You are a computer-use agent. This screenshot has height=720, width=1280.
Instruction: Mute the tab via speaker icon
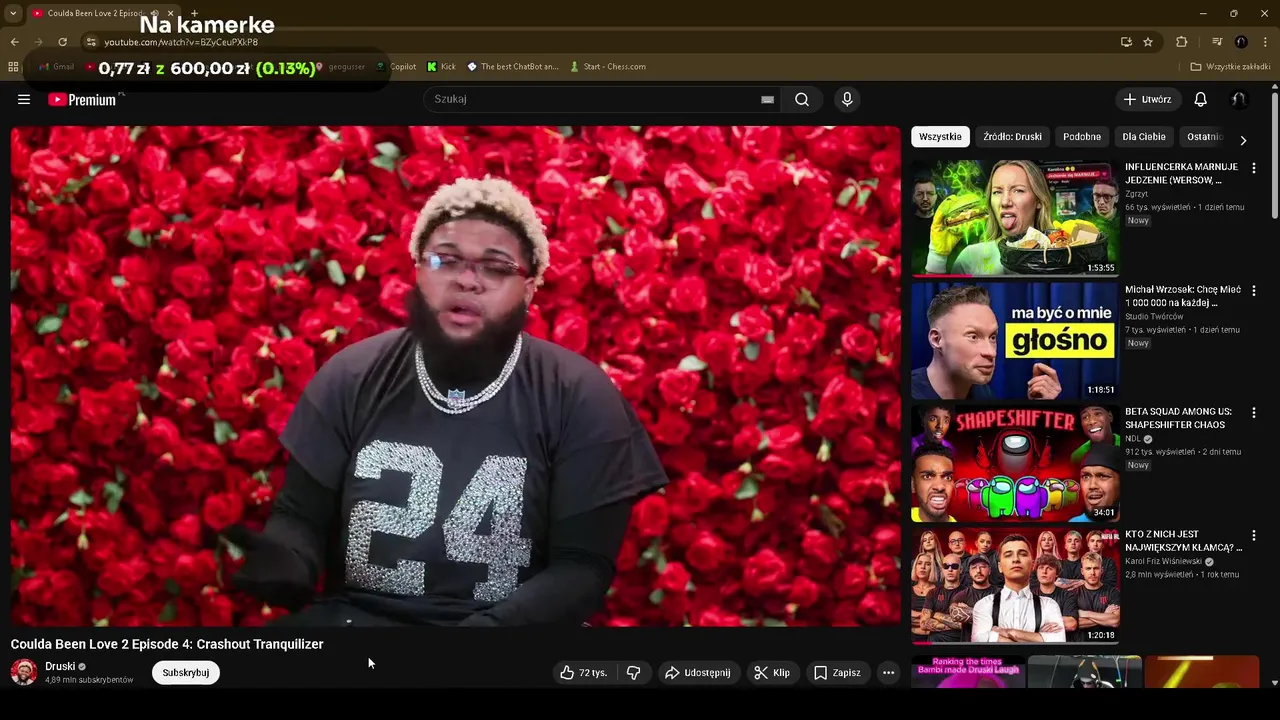click(154, 13)
